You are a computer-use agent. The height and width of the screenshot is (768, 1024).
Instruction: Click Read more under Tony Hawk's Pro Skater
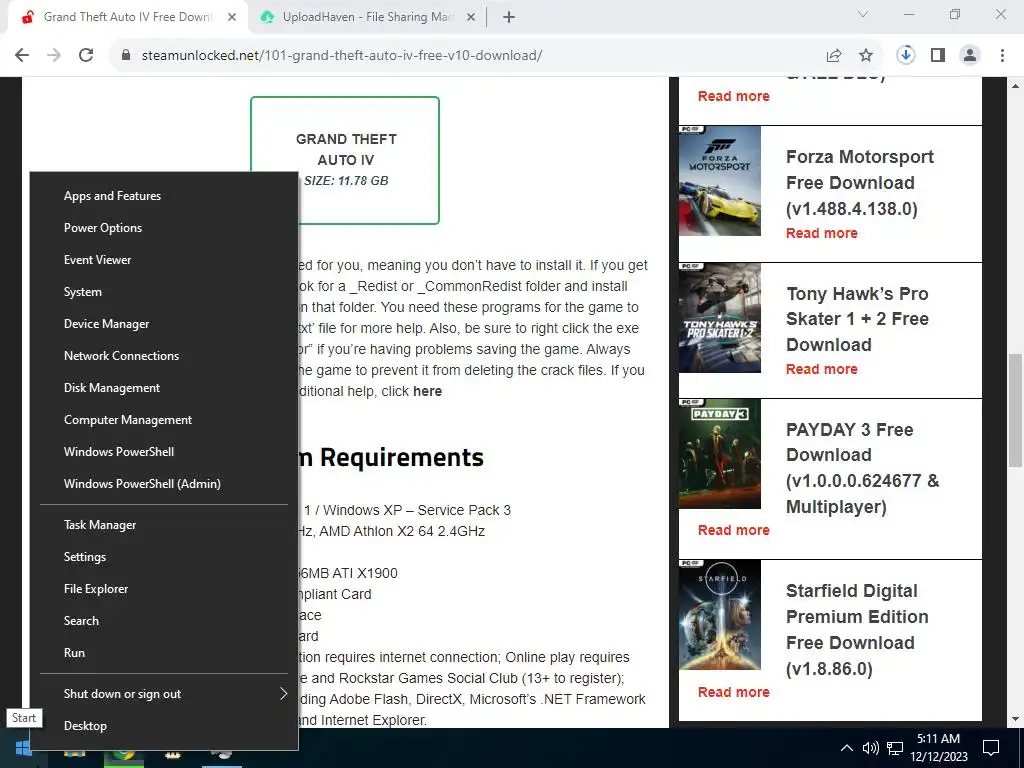click(x=822, y=369)
